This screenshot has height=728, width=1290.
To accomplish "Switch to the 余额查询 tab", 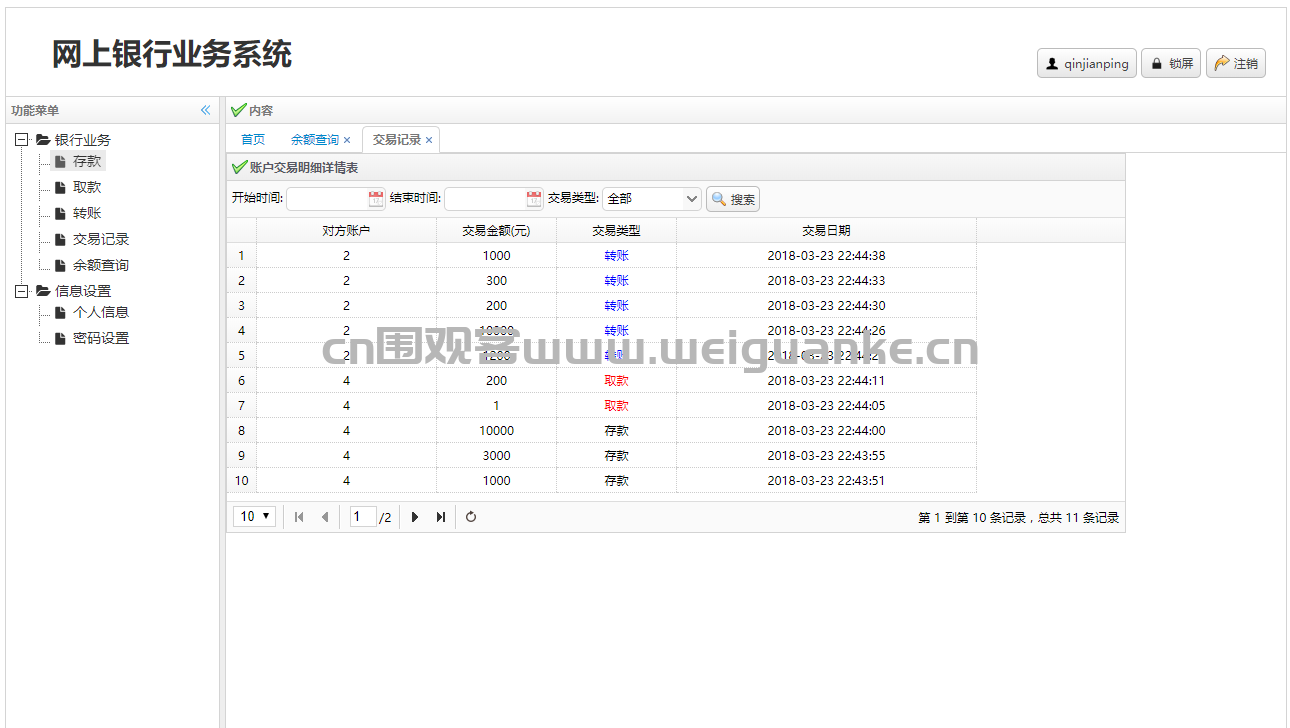I will point(315,140).
